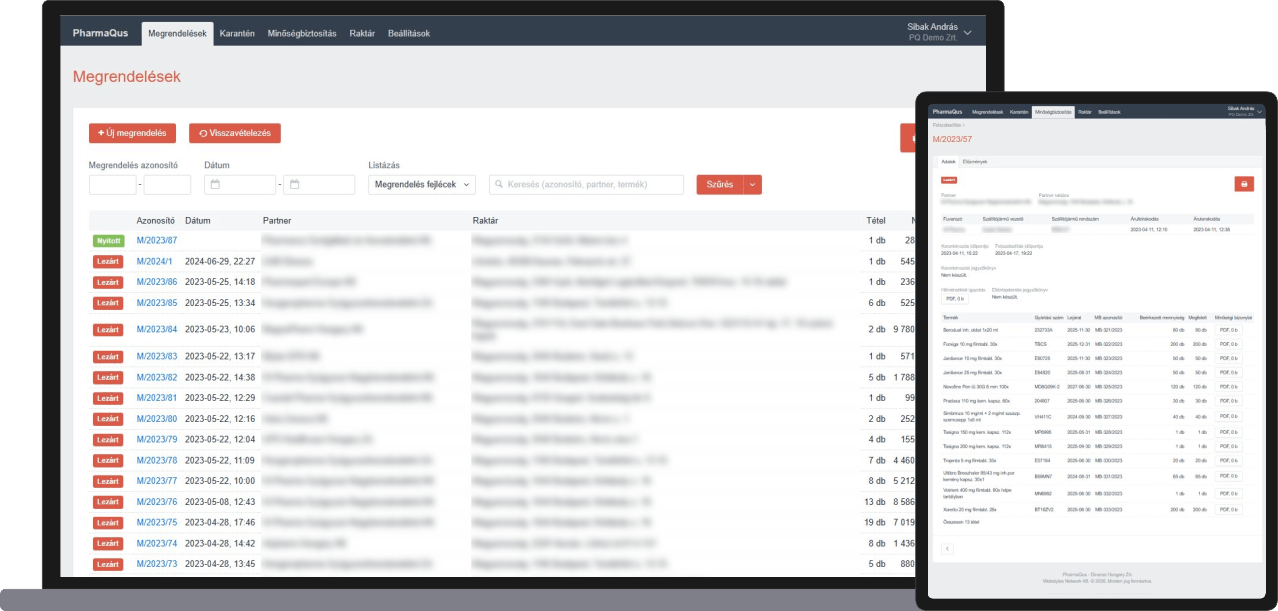Click the end date input under Dátum
This screenshot has height=611, width=1278.
319,185
